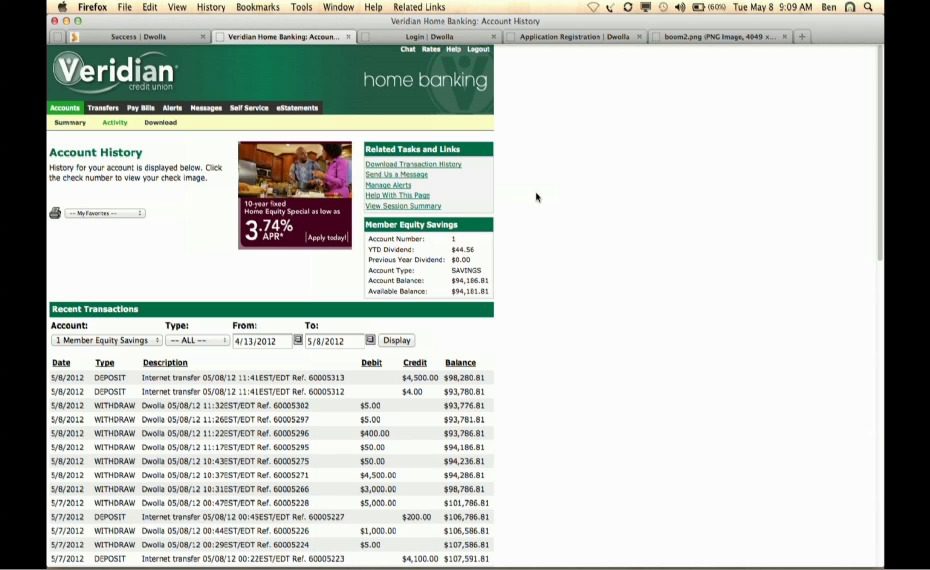Click the From date field 4/13/2012
This screenshot has height=570, width=930.
(x=262, y=341)
